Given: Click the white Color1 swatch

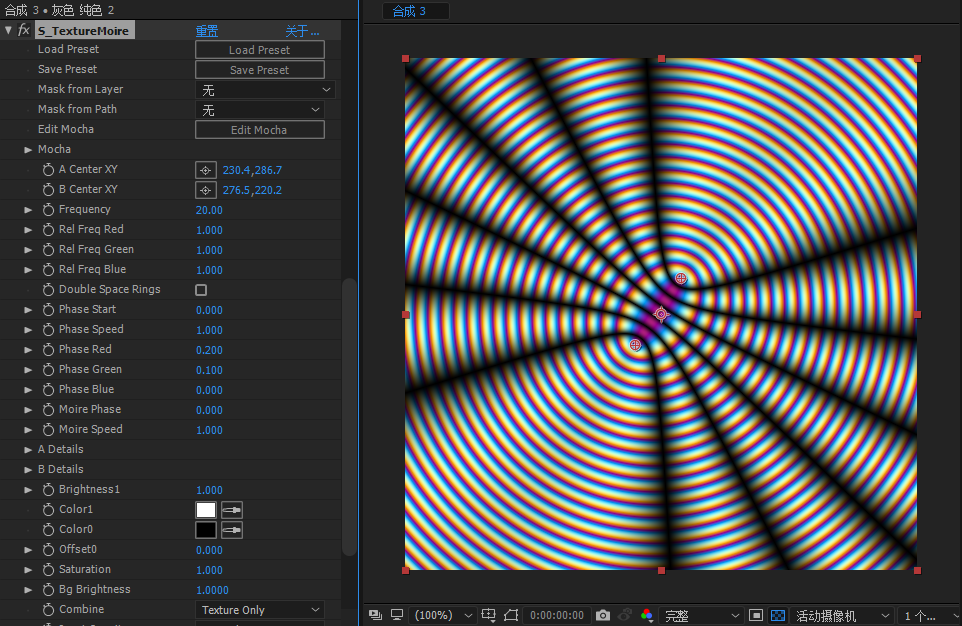Looking at the screenshot, I should point(205,510).
